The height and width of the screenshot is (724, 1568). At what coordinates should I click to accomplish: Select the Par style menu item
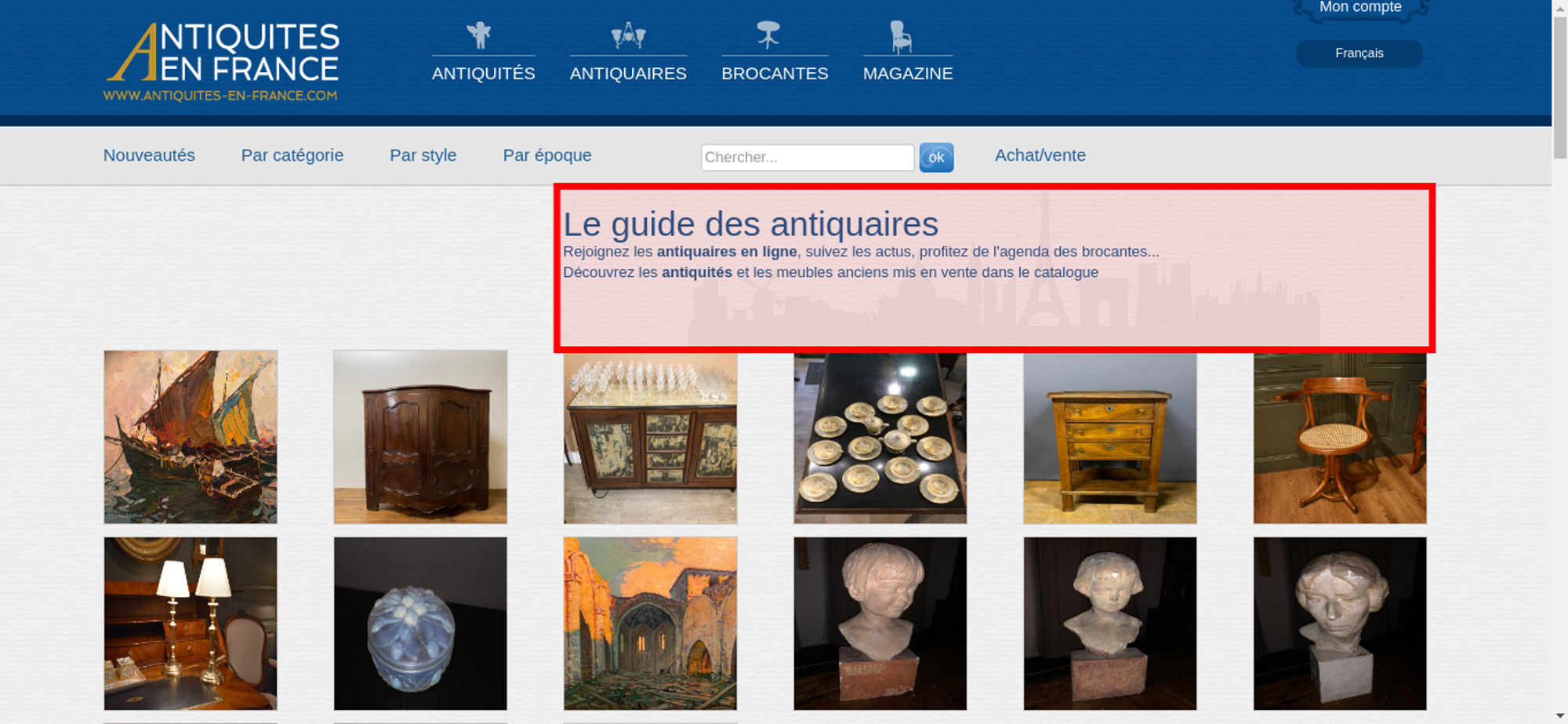pyautogui.click(x=423, y=155)
